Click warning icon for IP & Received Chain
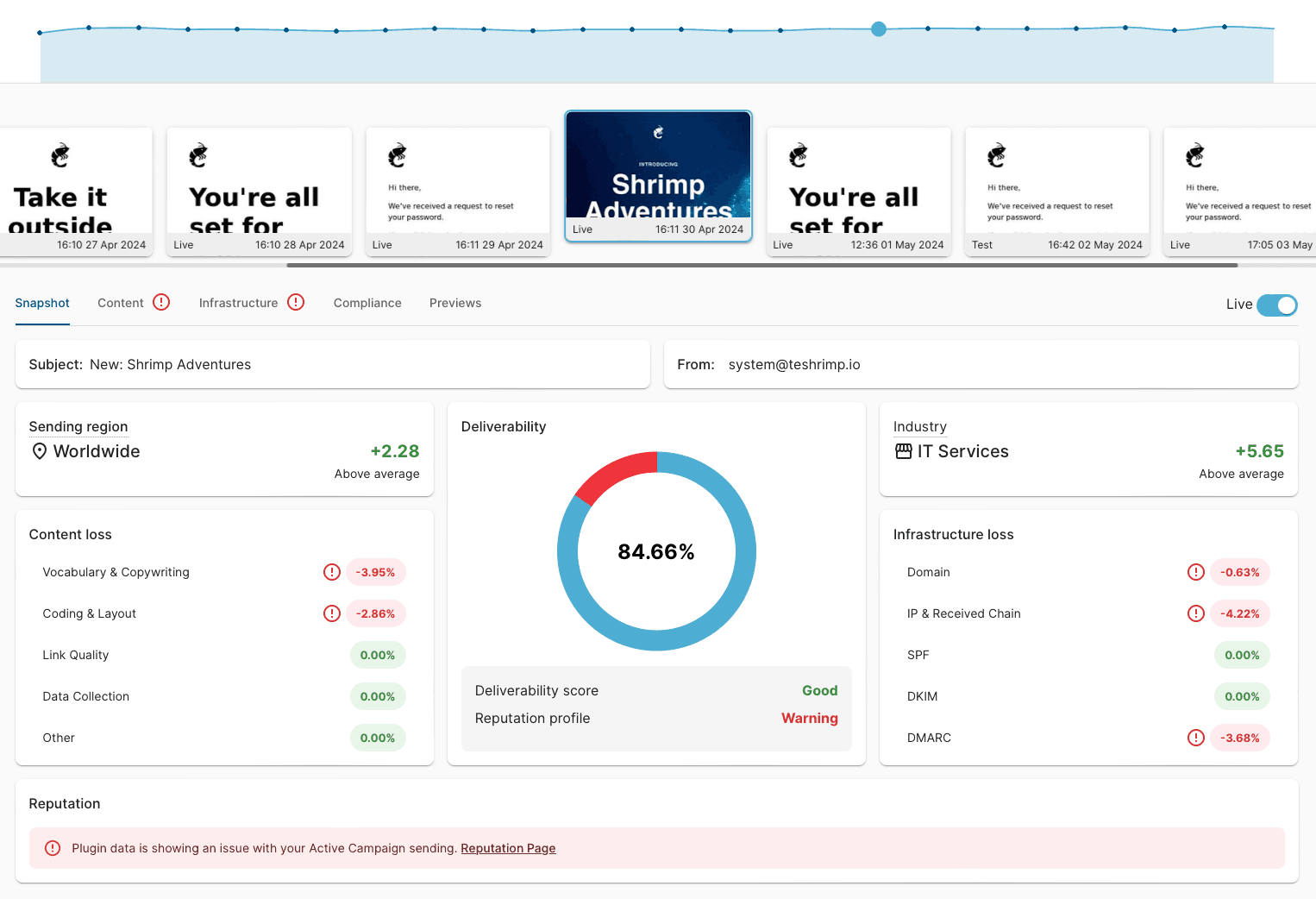 (x=1196, y=613)
